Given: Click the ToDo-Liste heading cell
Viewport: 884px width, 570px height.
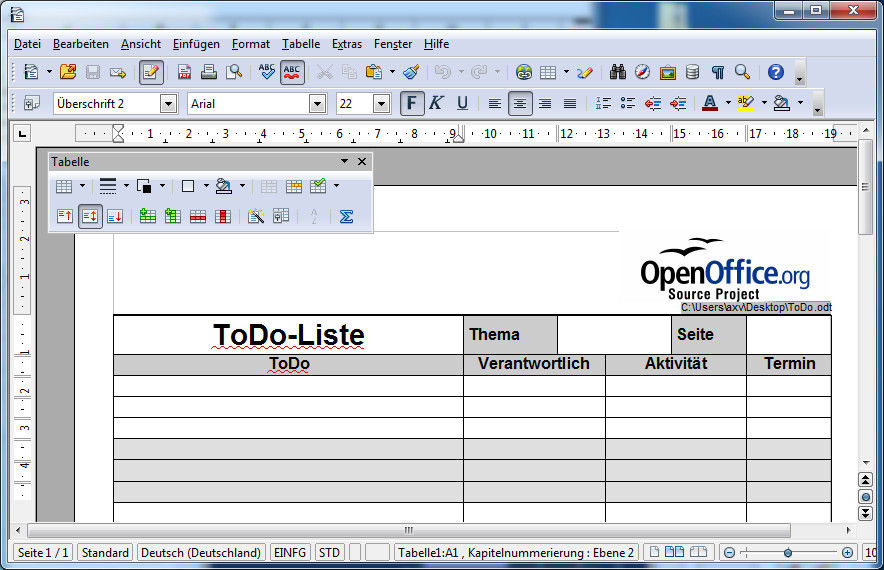Looking at the screenshot, I should tap(288, 335).
